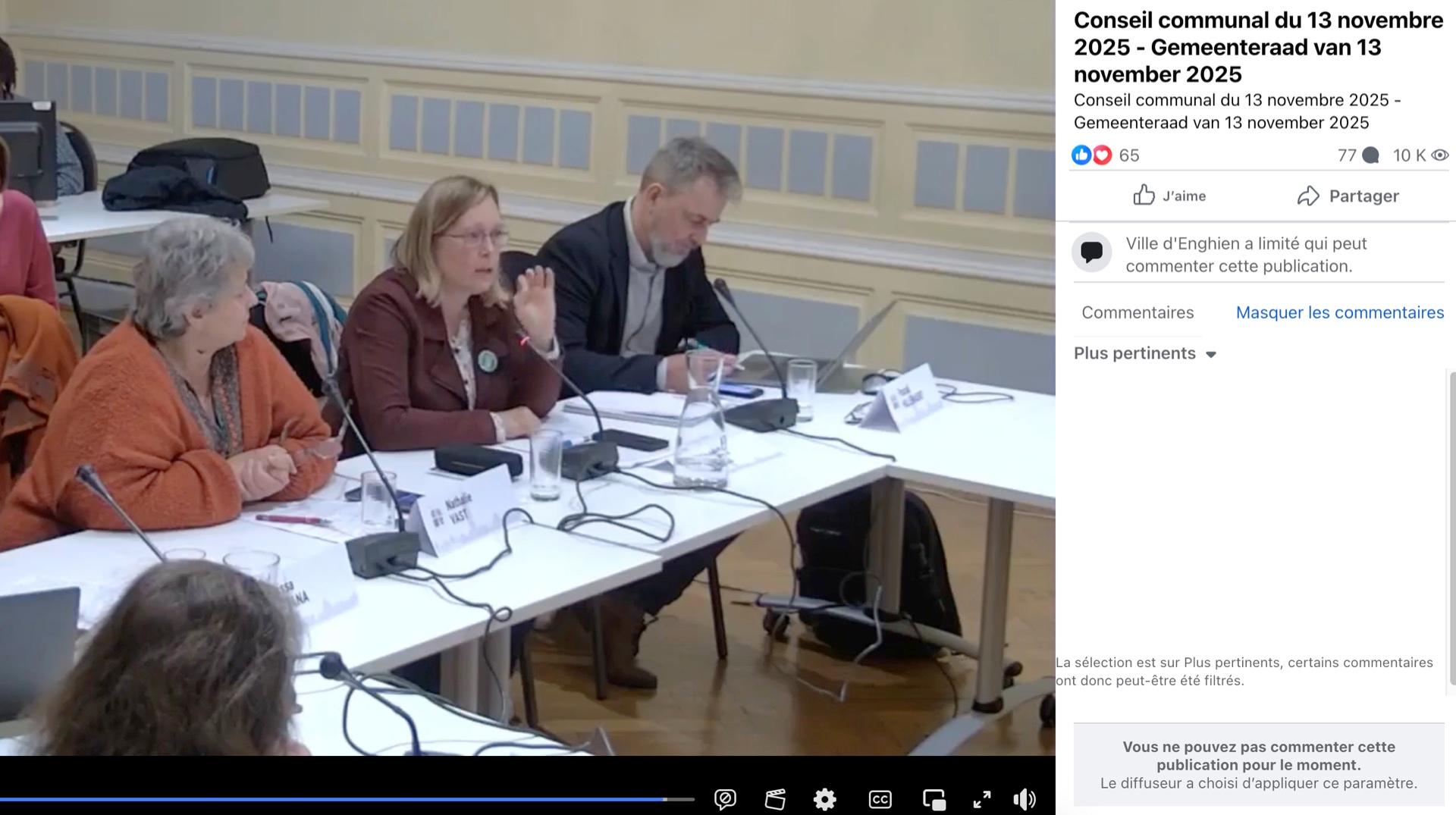Click the J'aime like button
The height and width of the screenshot is (815, 1456).
pyautogui.click(x=1169, y=196)
